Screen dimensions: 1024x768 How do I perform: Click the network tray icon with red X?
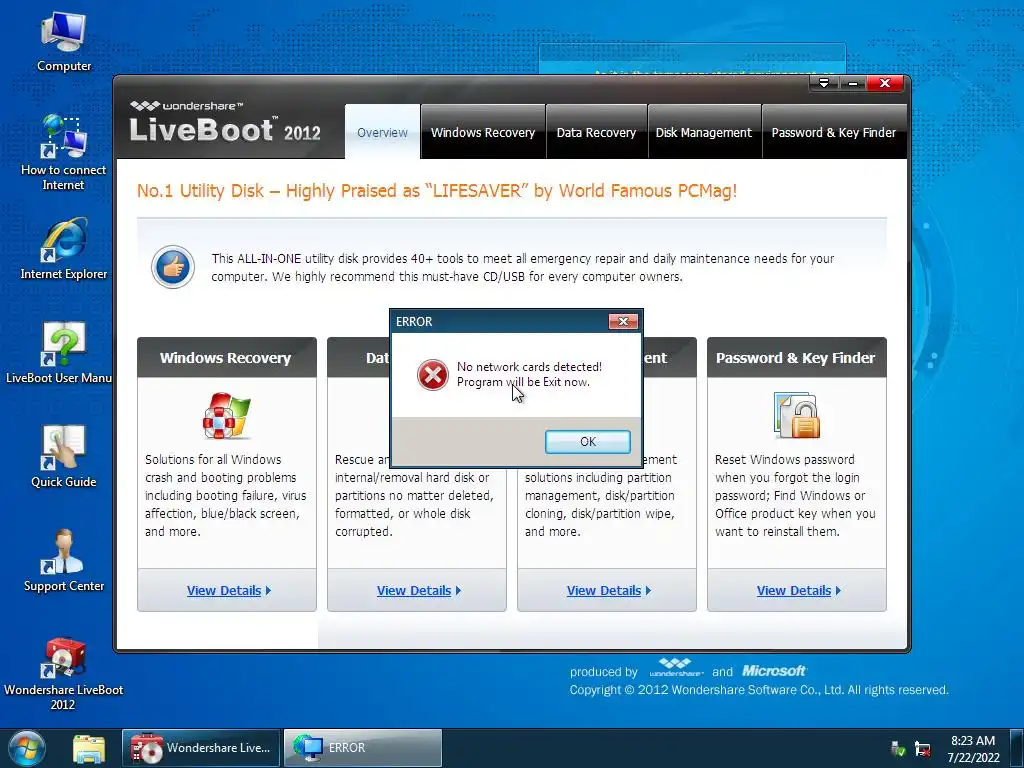coord(923,748)
